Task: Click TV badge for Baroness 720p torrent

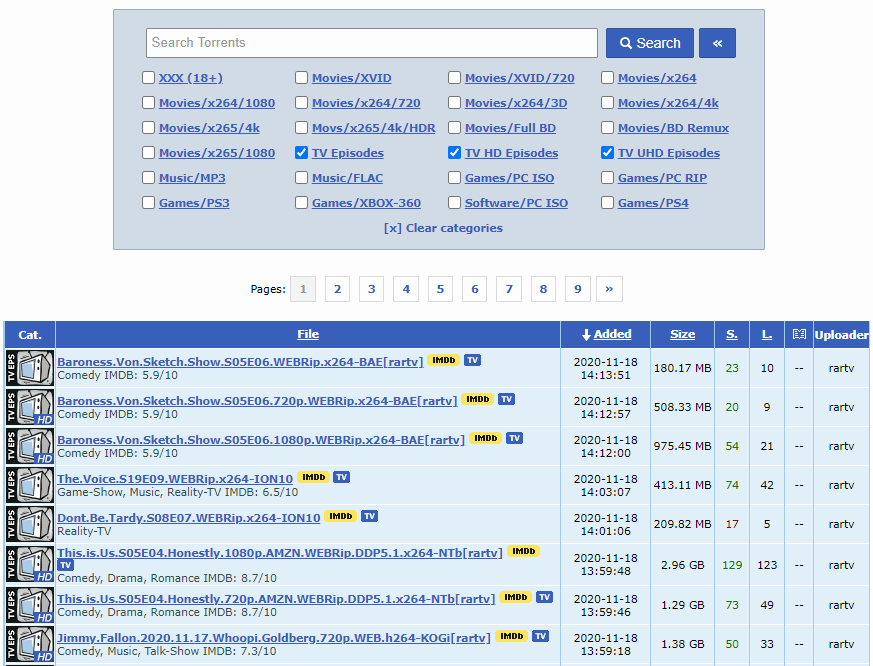Action: 506,399
